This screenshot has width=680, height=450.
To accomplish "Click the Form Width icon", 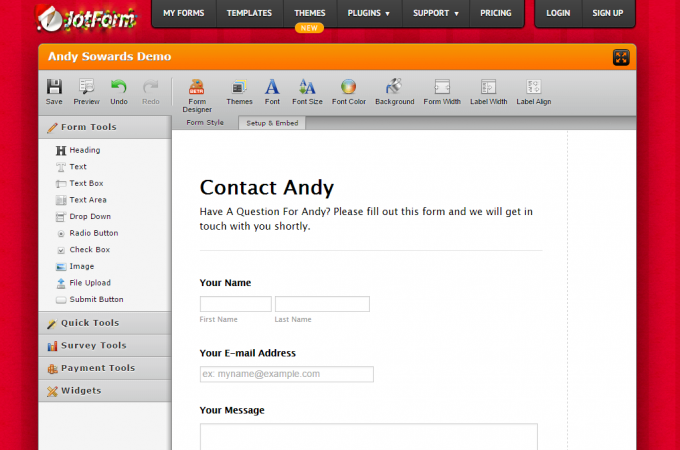I will click(442, 87).
